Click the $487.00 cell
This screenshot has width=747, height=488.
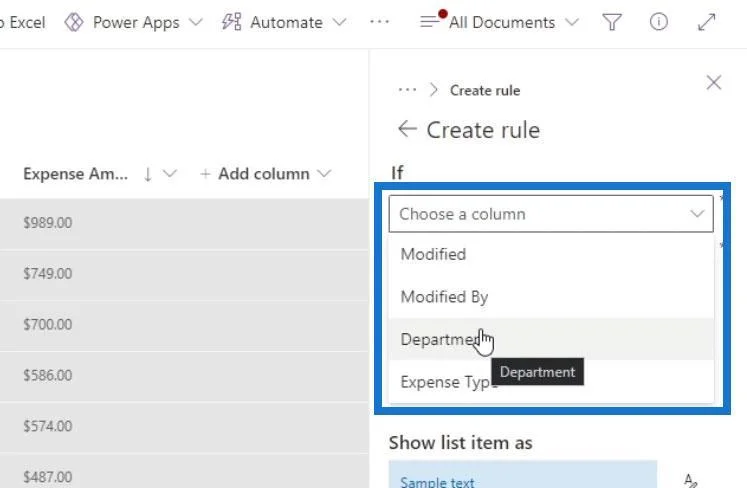[x=48, y=477]
